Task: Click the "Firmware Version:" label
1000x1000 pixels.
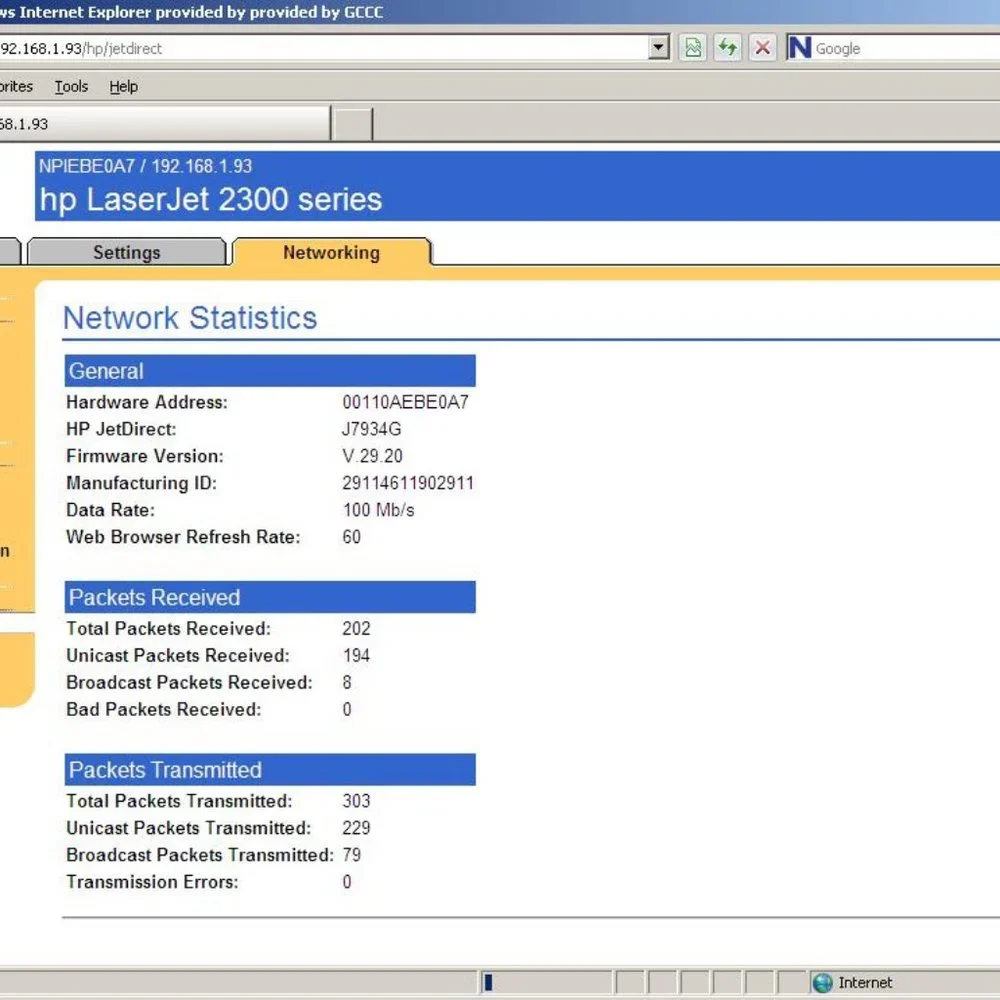Action: 145,455
